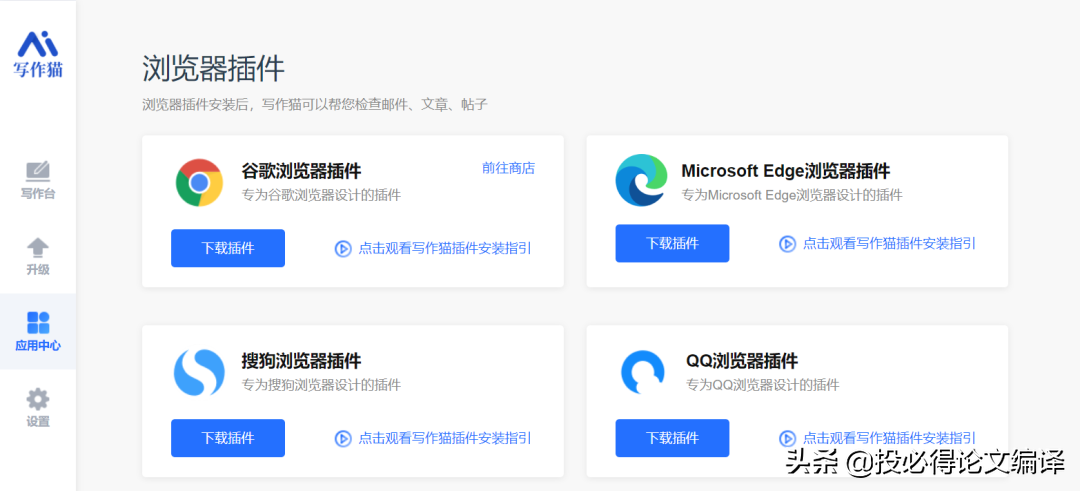Image resolution: width=1080 pixels, height=491 pixels.
Task: Download the Microsoft Edge plugin
Action: point(672,243)
